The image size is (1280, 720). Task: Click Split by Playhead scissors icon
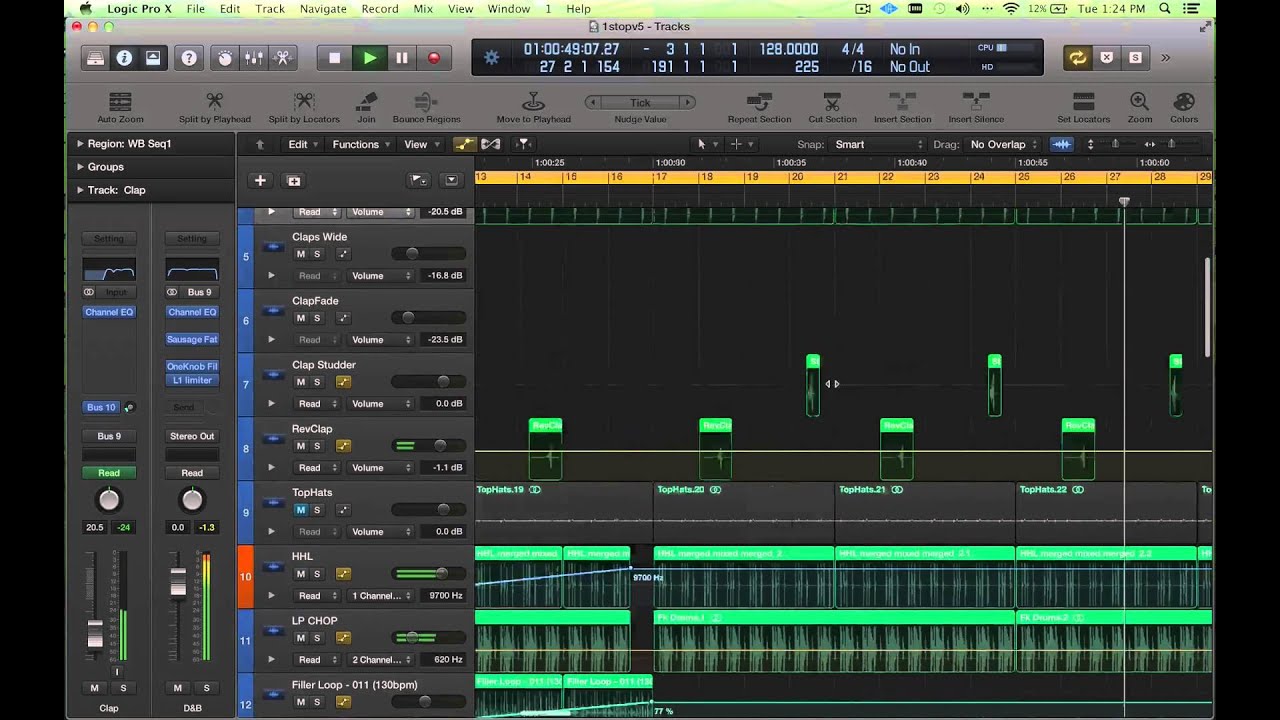tap(214, 101)
